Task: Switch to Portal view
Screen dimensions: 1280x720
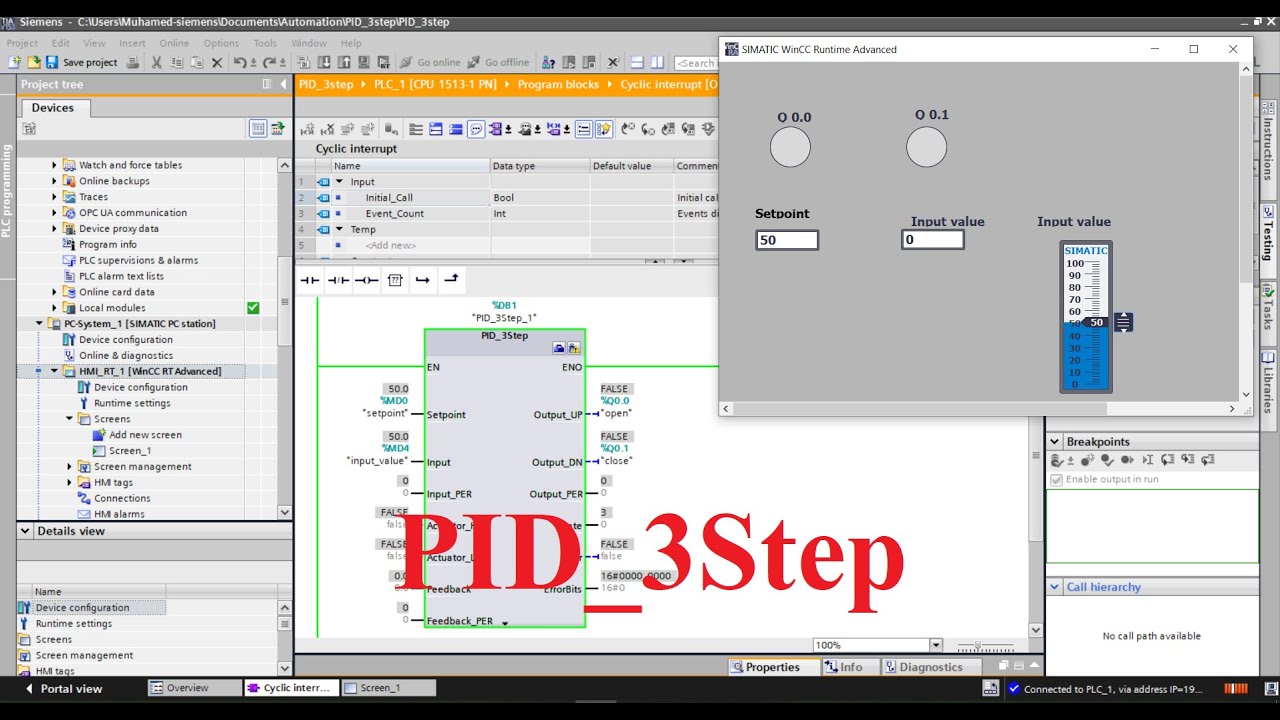Action: pos(63,688)
